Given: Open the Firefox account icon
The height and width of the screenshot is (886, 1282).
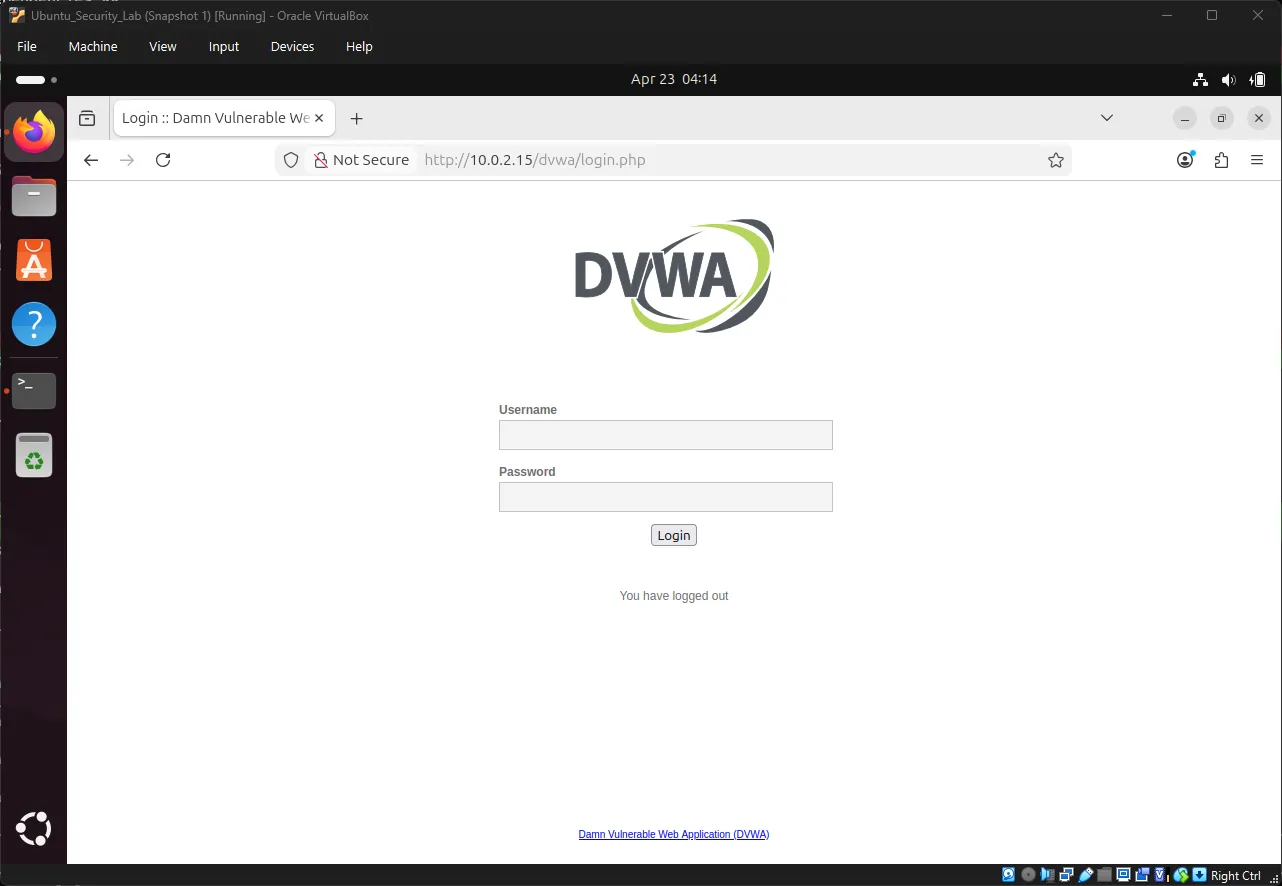Looking at the screenshot, I should coord(1185,160).
